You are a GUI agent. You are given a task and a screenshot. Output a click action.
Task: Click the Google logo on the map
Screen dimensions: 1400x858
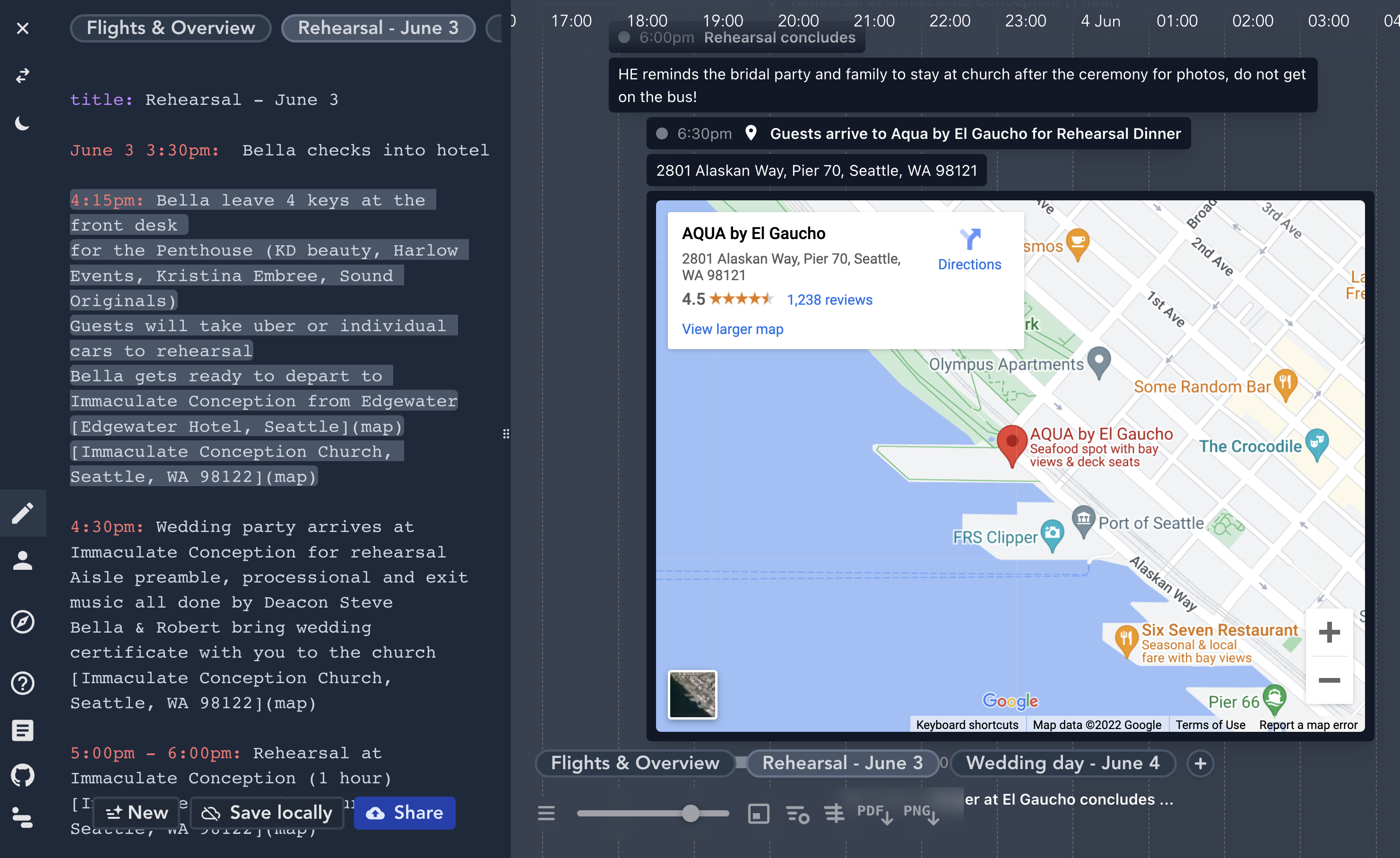(1010, 701)
